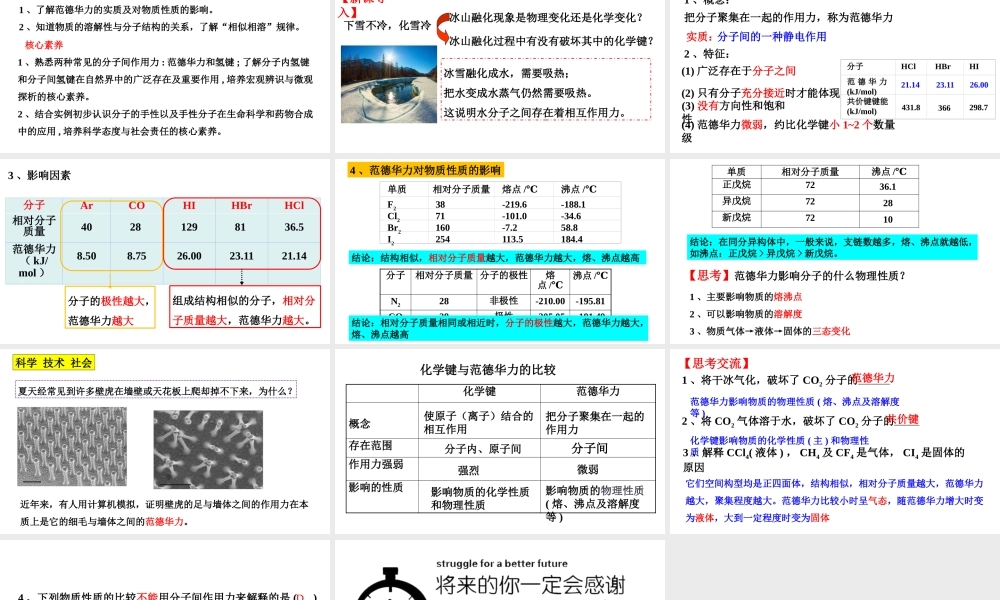The height and width of the screenshot is (600, 1000).
Task: Click the yellow box '分子的极性越大' conclusion
Action: tap(110, 308)
